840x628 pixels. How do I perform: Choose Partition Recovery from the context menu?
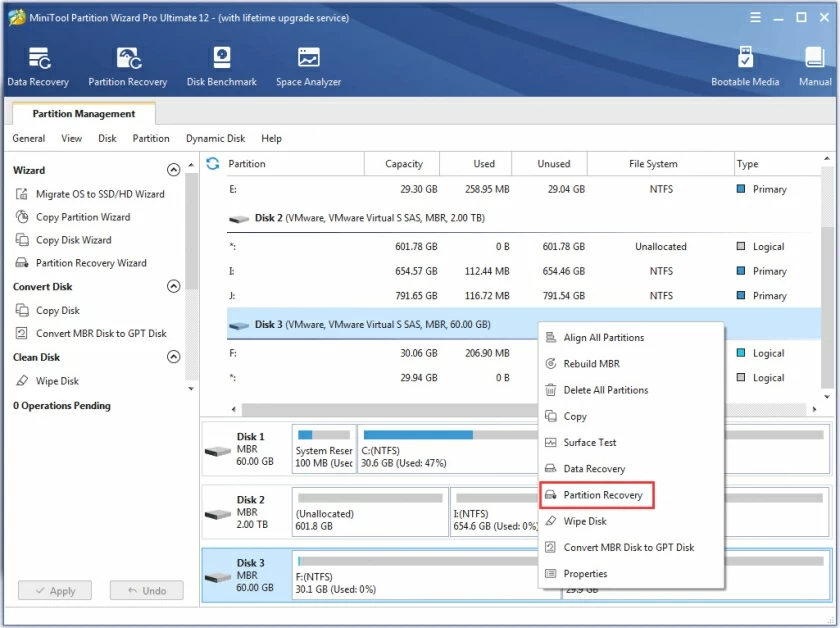coord(604,494)
